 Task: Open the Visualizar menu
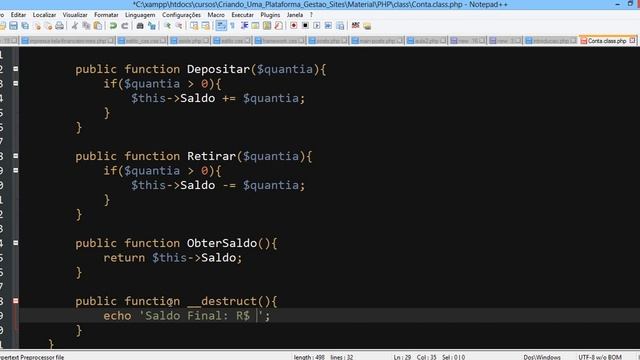pyautogui.click(x=75, y=15)
